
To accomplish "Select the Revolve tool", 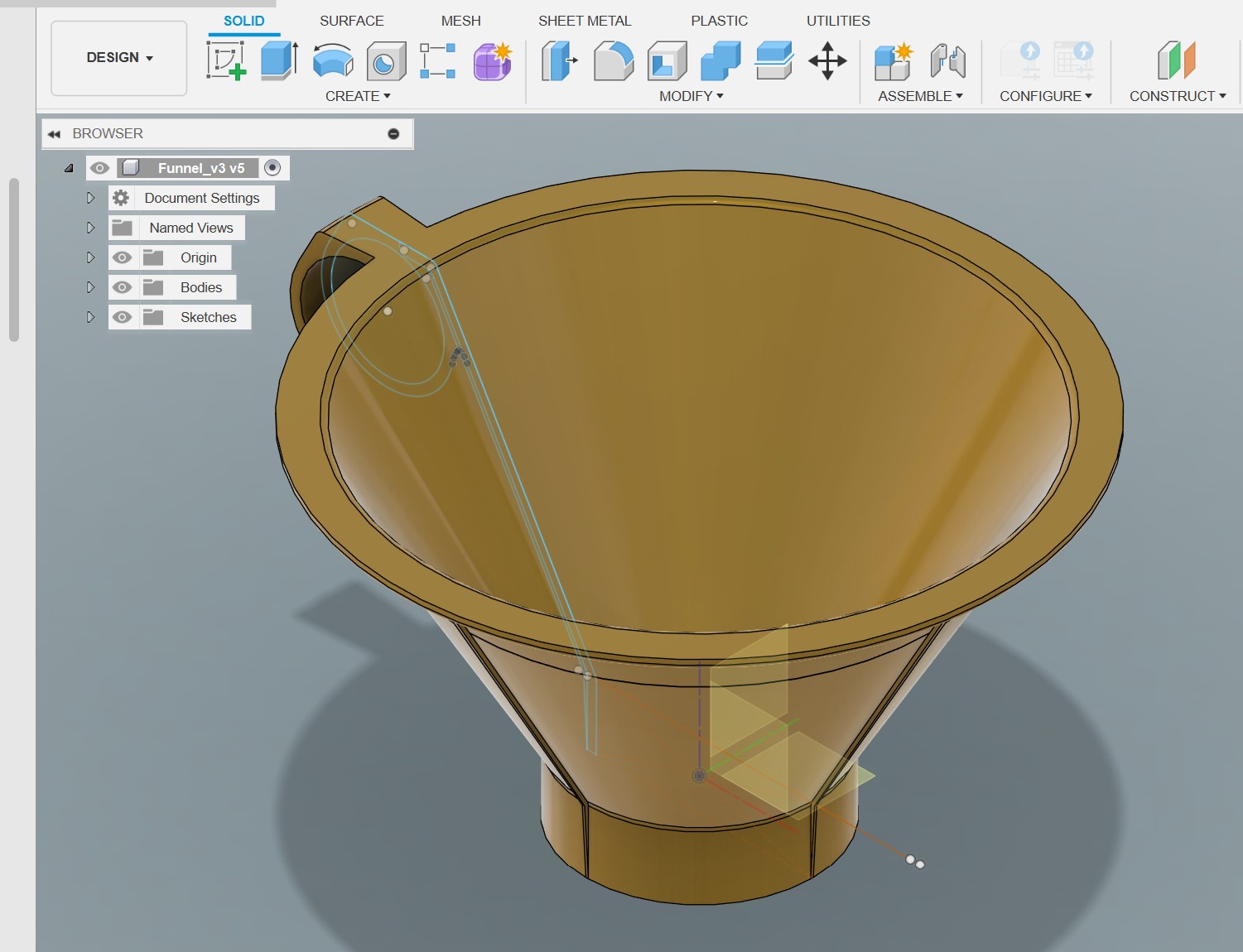I will (x=333, y=60).
